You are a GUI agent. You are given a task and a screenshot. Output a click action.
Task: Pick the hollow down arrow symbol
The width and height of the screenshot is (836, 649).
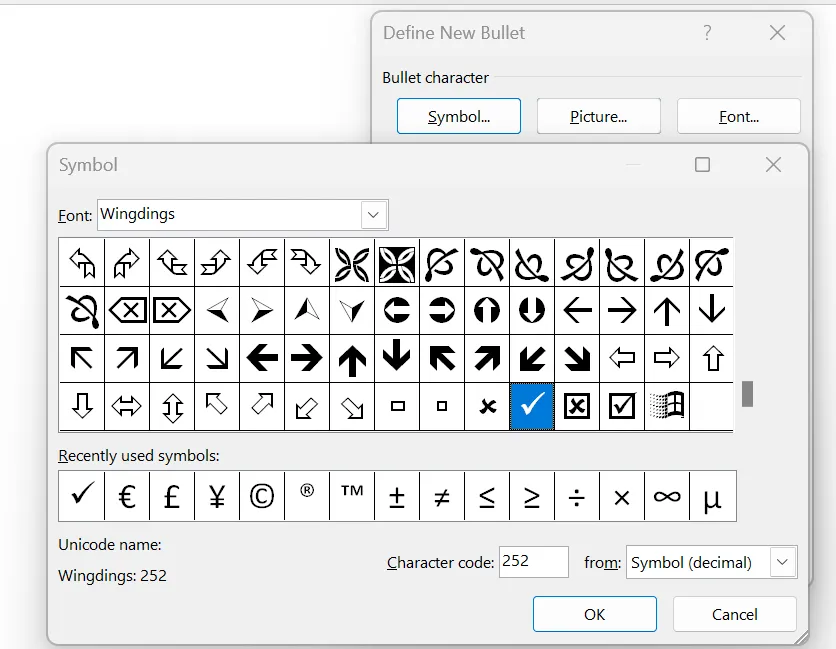[82, 406]
